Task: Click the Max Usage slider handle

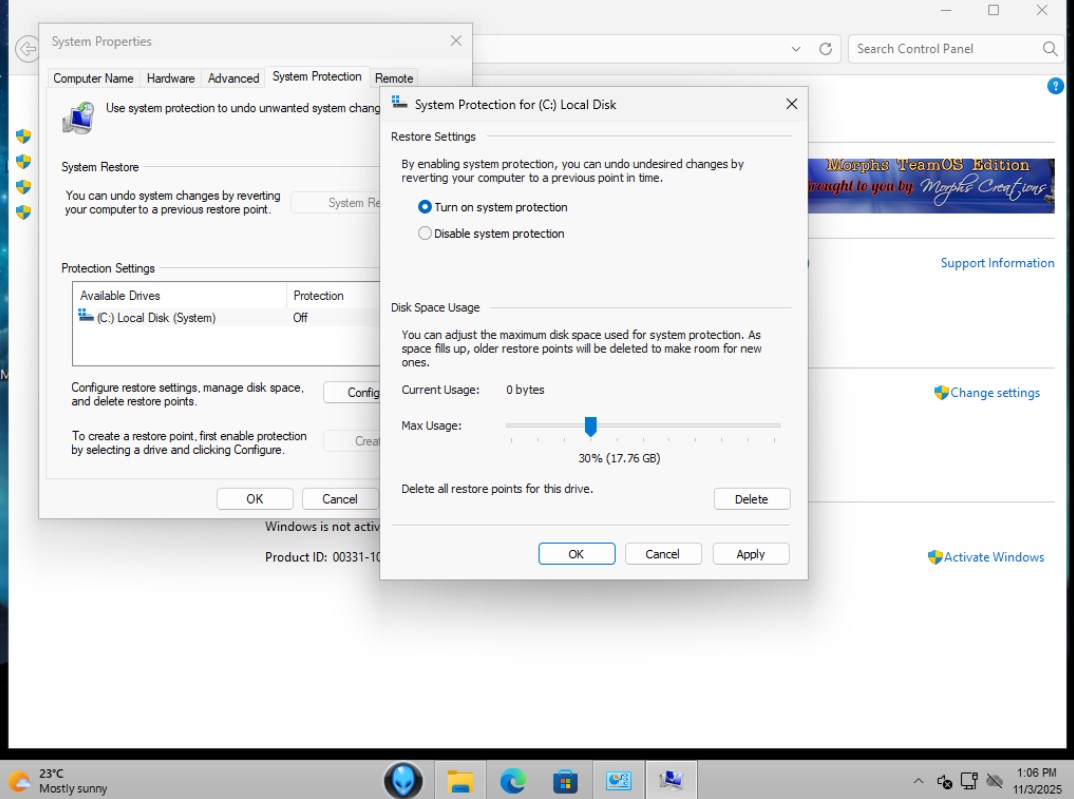Action: (x=590, y=426)
